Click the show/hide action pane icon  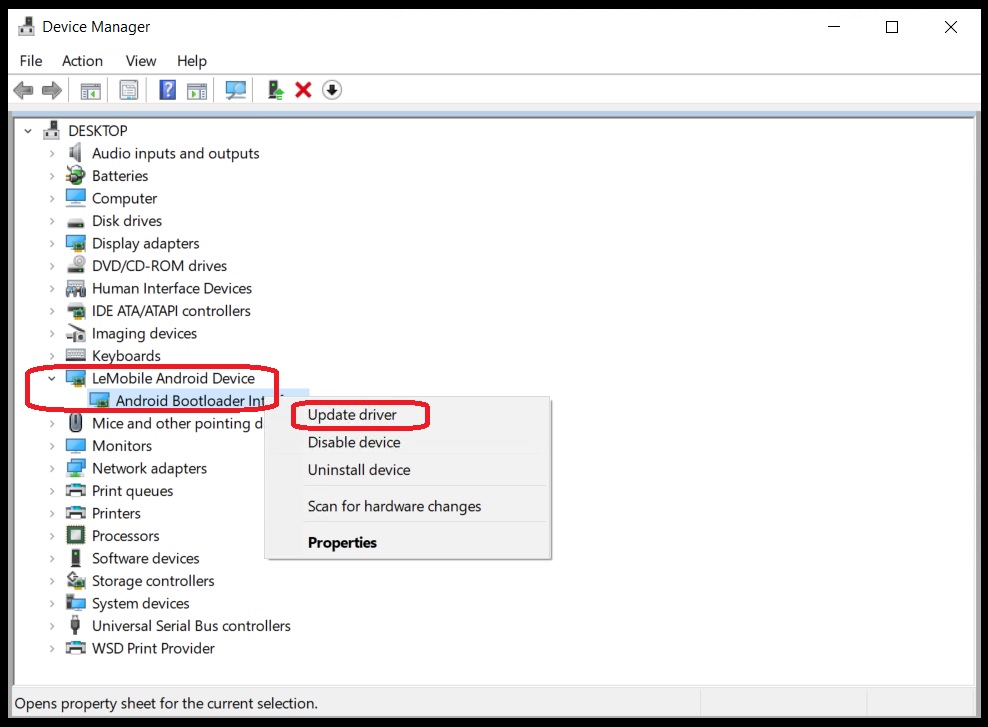point(197,91)
